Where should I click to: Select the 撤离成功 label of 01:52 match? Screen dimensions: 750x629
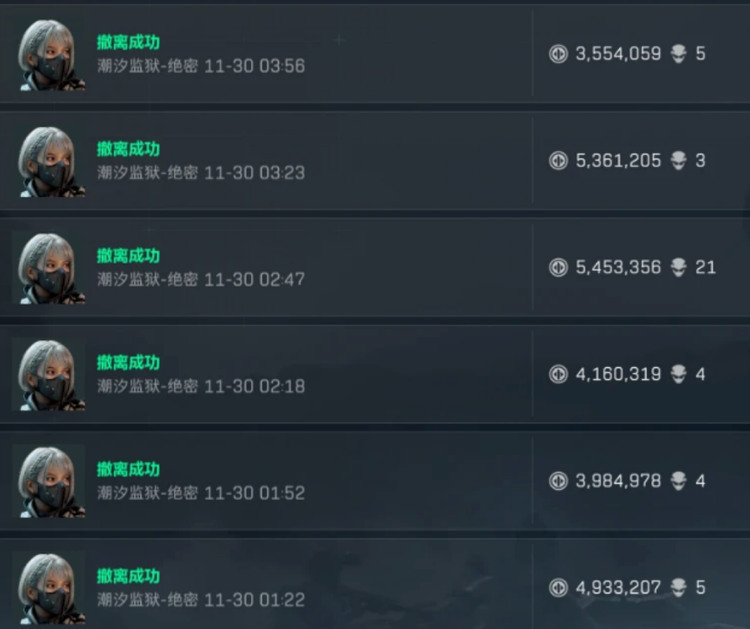(128, 469)
